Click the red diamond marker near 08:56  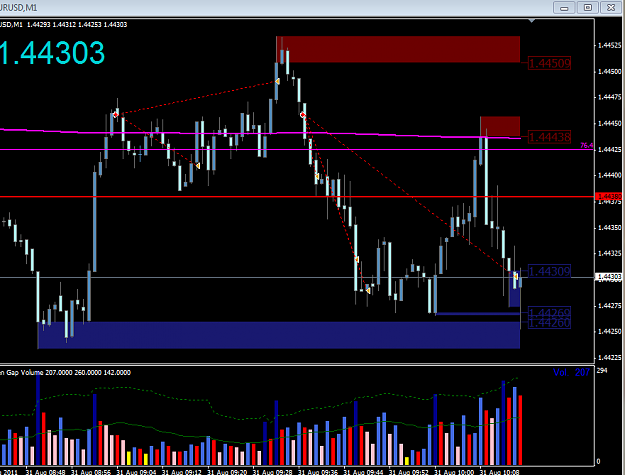[x=116, y=115]
